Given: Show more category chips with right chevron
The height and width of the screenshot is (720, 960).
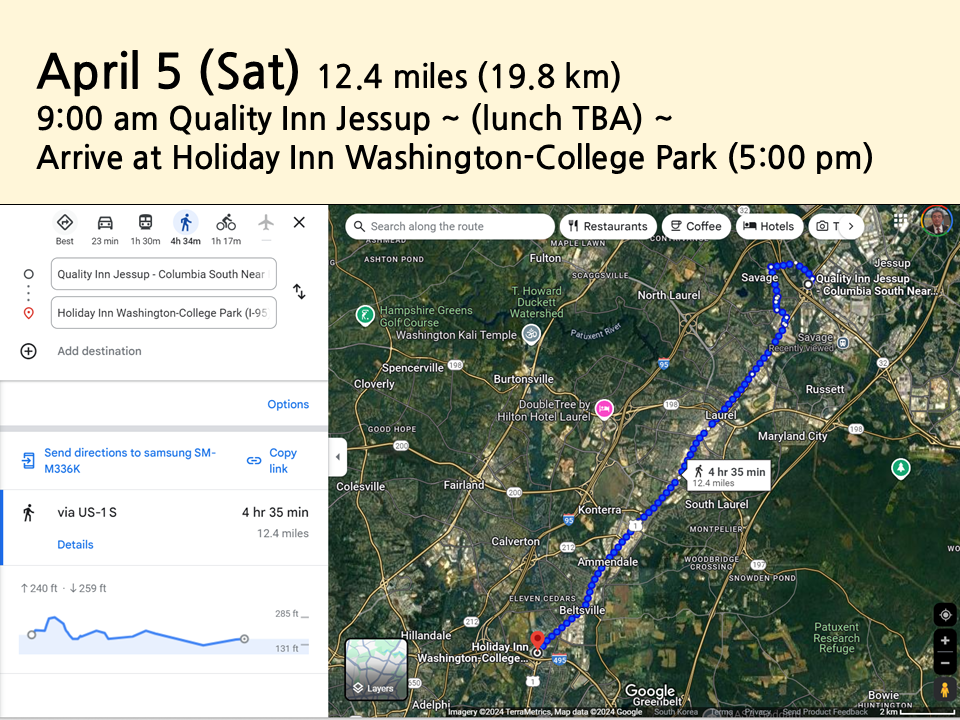Looking at the screenshot, I should pyautogui.click(x=851, y=226).
